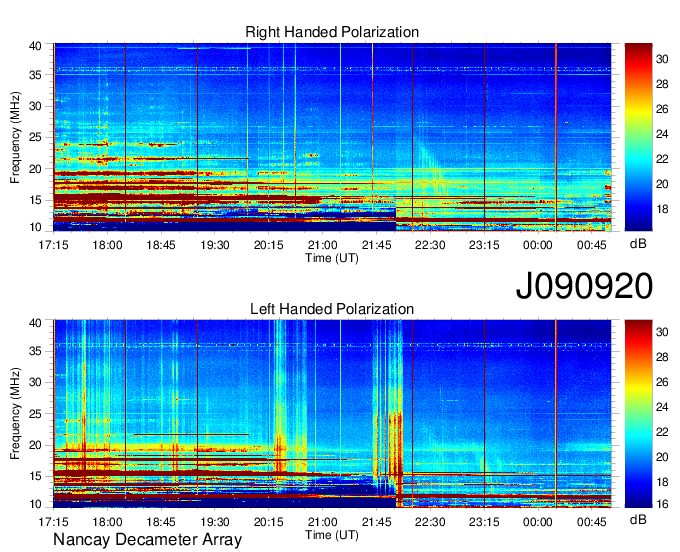Click 15 MHz tick on Right Handed frequency axis
The height and width of the screenshot is (552, 680).
click(x=35, y=200)
